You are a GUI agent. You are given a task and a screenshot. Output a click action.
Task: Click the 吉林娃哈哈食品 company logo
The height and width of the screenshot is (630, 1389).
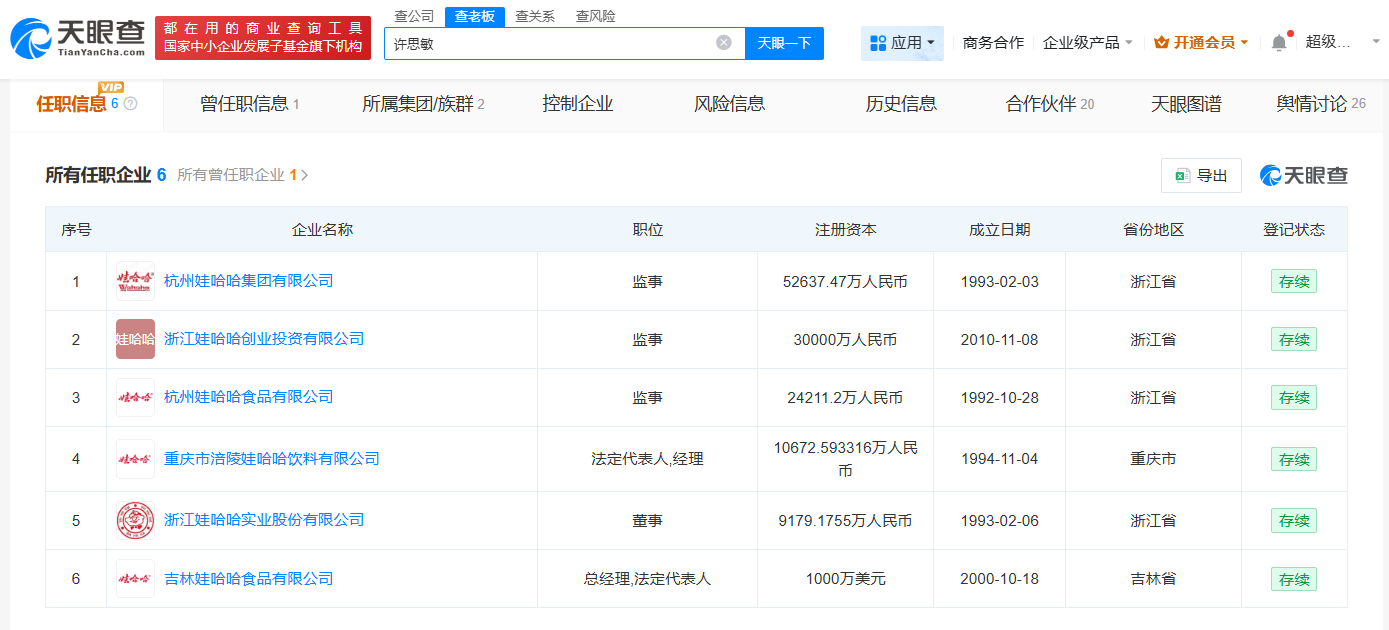click(x=135, y=578)
